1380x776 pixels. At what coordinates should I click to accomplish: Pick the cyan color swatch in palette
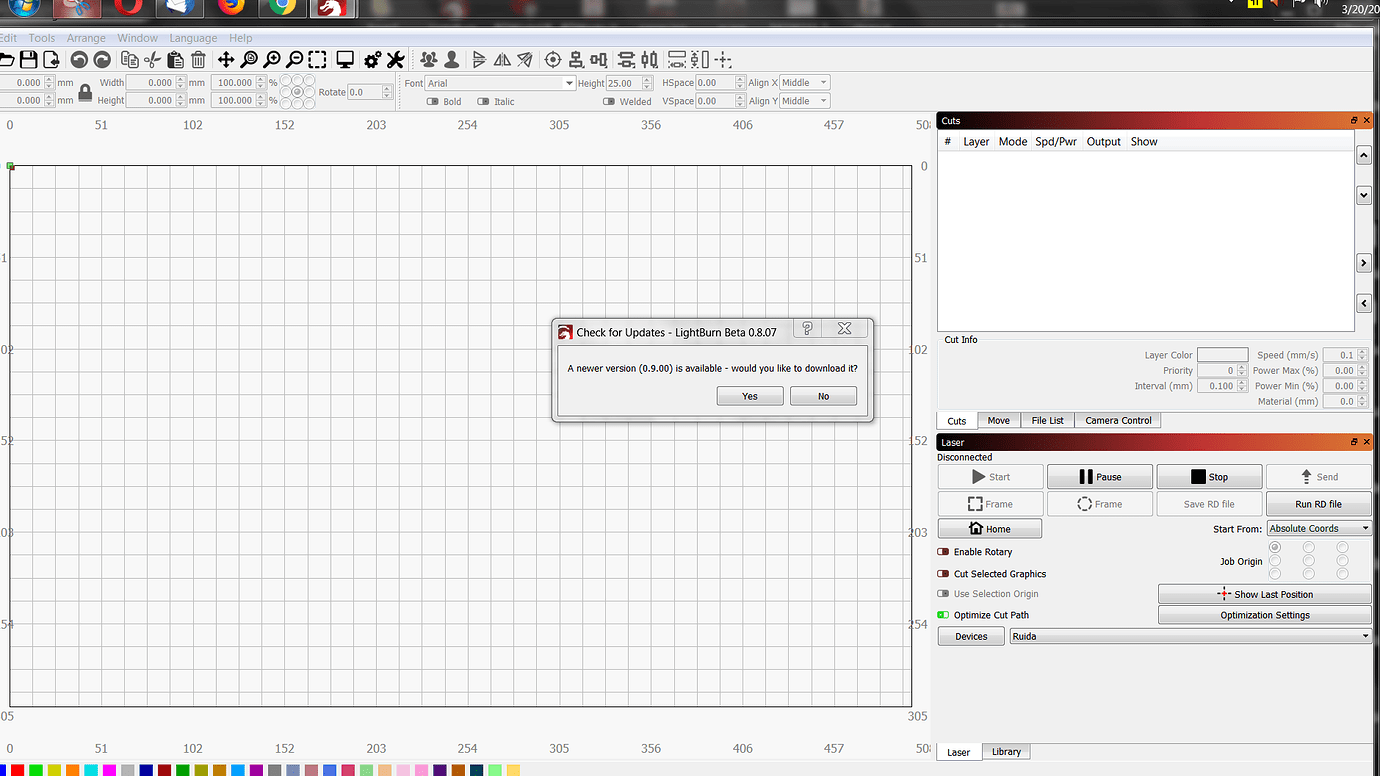tap(90, 770)
